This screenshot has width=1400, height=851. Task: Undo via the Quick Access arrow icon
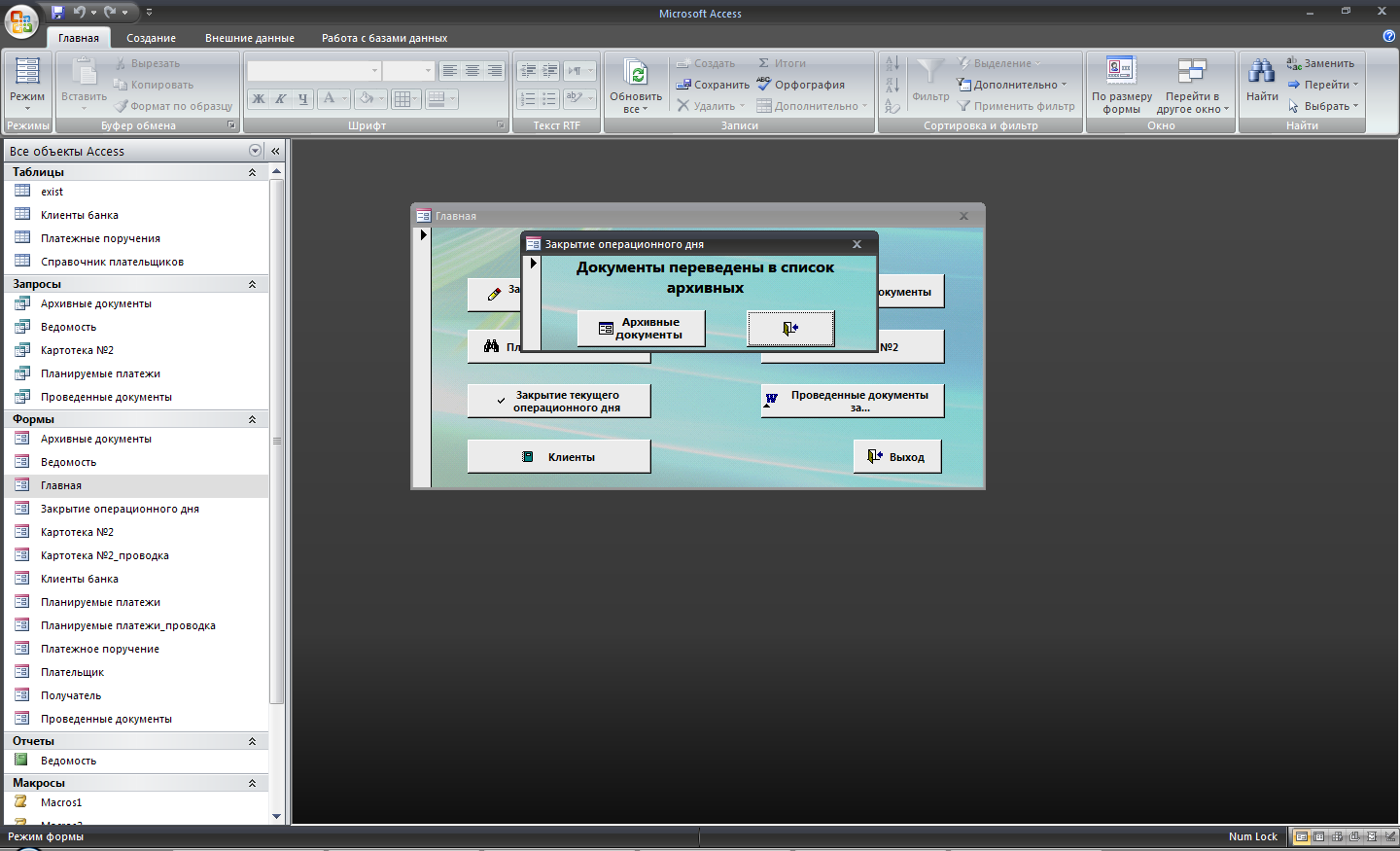pos(80,13)
